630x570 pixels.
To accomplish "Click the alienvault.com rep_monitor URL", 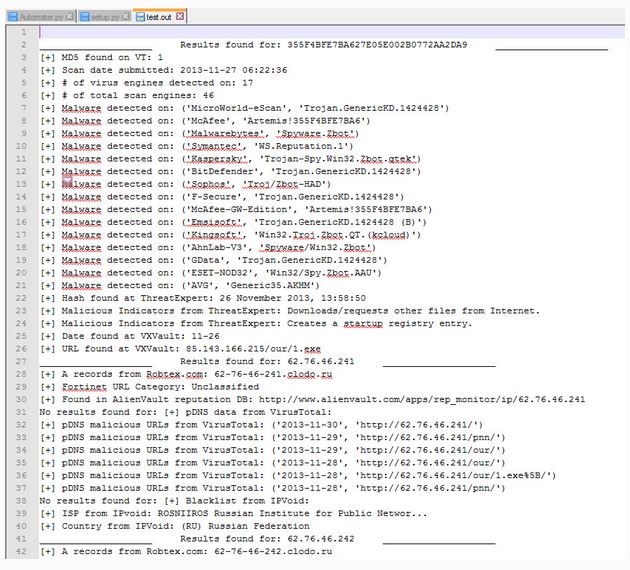I will coord(422,399).
